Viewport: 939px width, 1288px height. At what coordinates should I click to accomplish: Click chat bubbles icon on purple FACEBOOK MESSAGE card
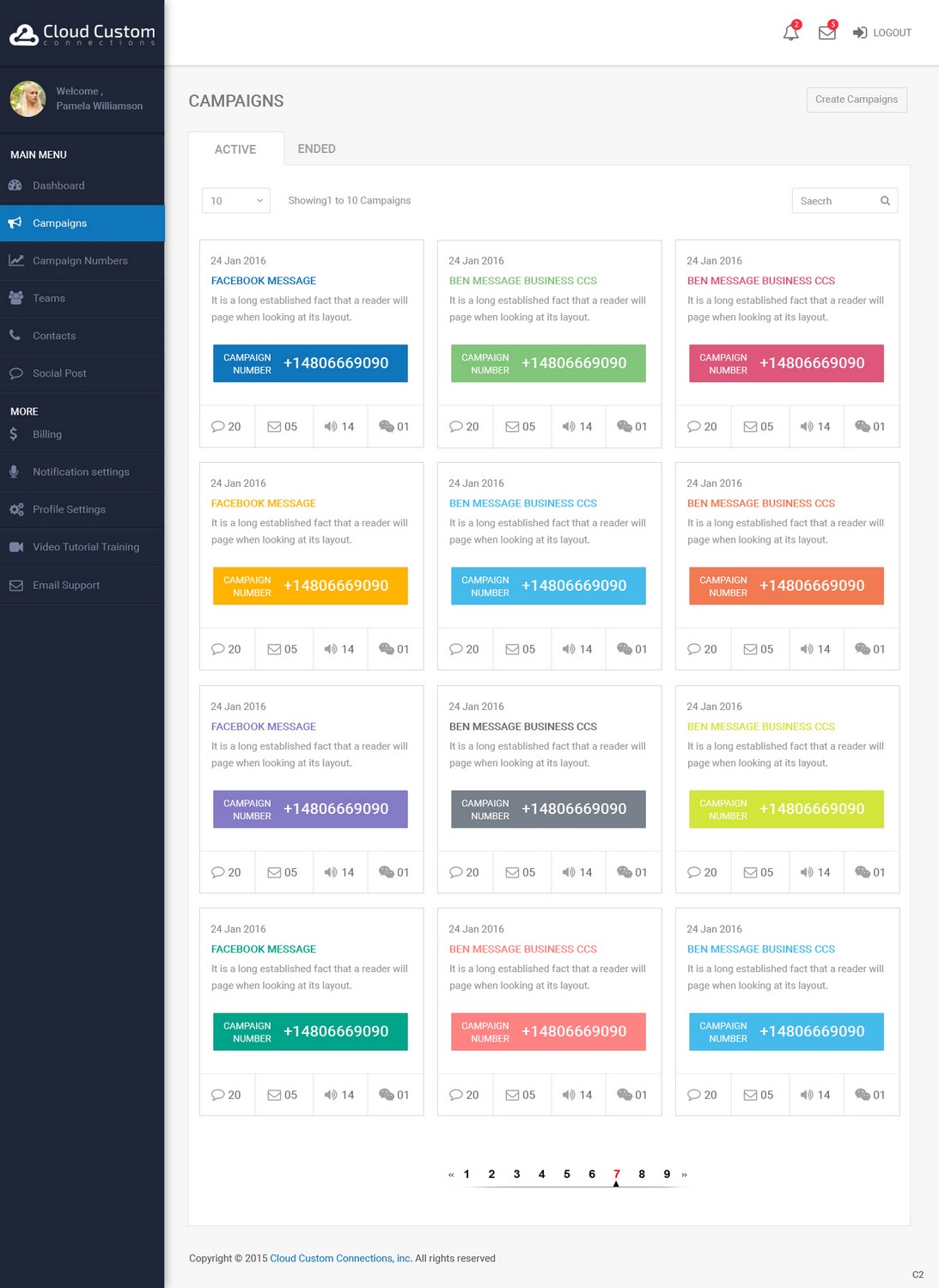387,872
